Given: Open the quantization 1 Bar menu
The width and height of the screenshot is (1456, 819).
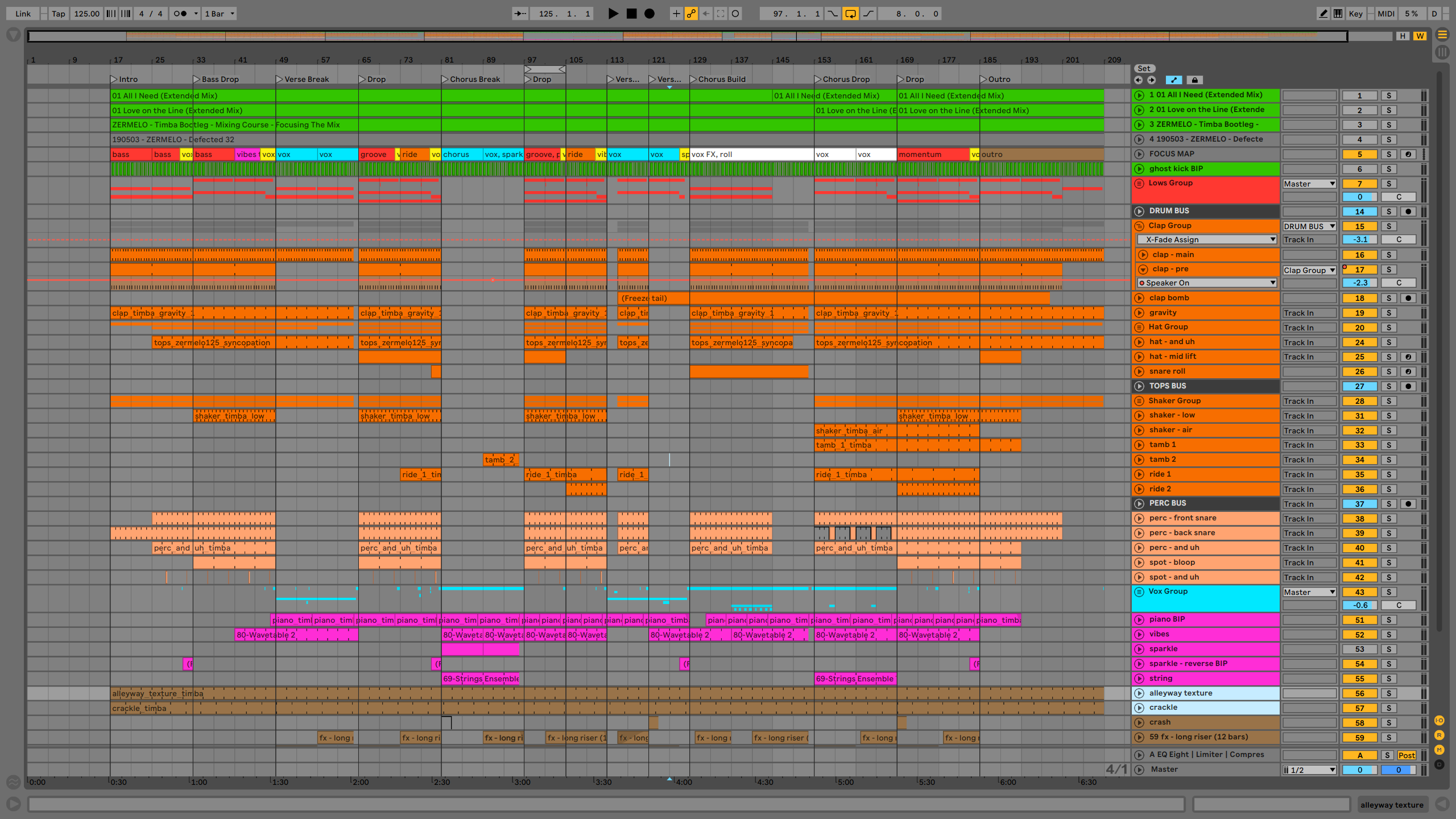Looking at the screenshot, I should (220, 14).
